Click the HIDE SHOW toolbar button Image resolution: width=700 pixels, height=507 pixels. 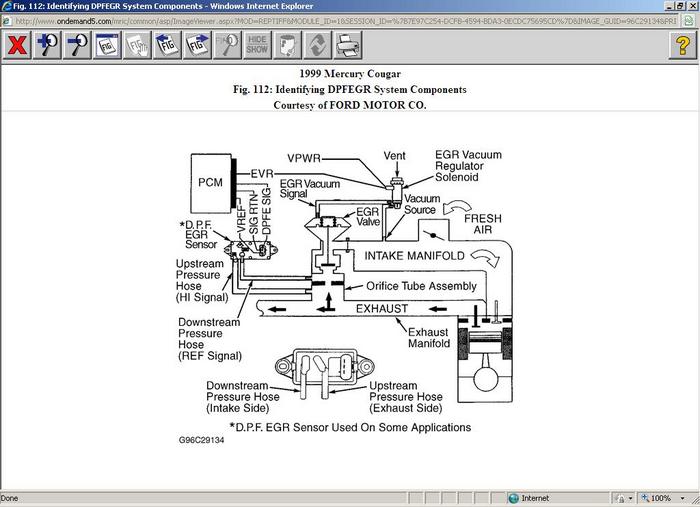[258, 45]
